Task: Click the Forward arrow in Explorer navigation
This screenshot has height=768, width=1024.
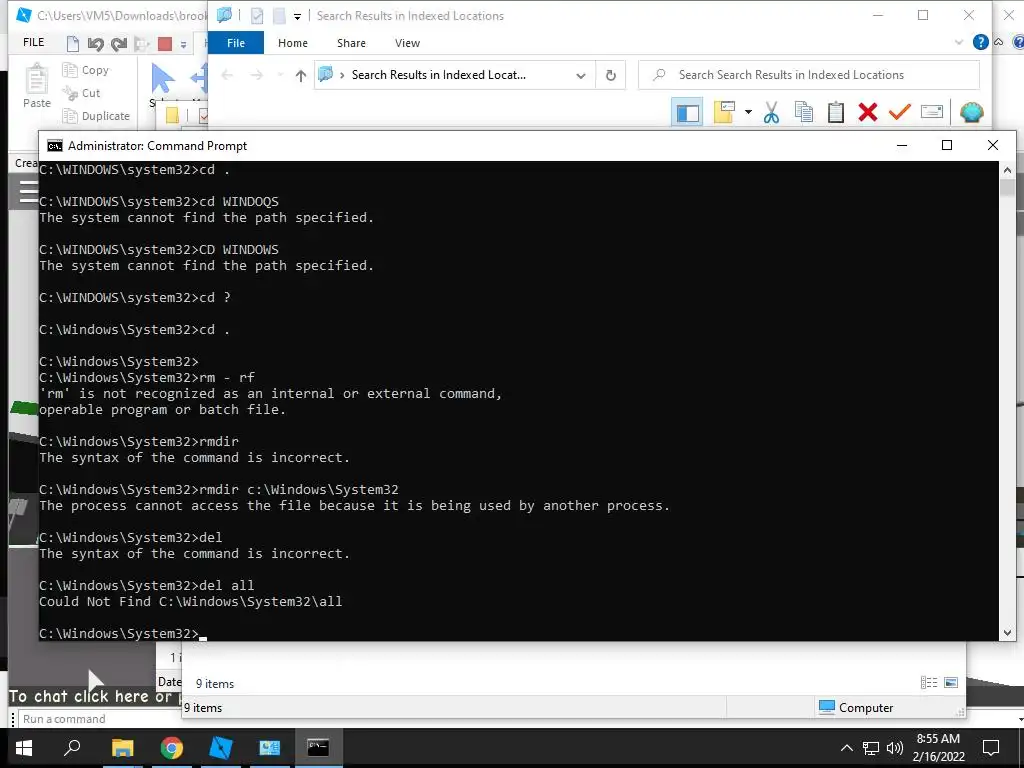Action: (x=257, y=75)
